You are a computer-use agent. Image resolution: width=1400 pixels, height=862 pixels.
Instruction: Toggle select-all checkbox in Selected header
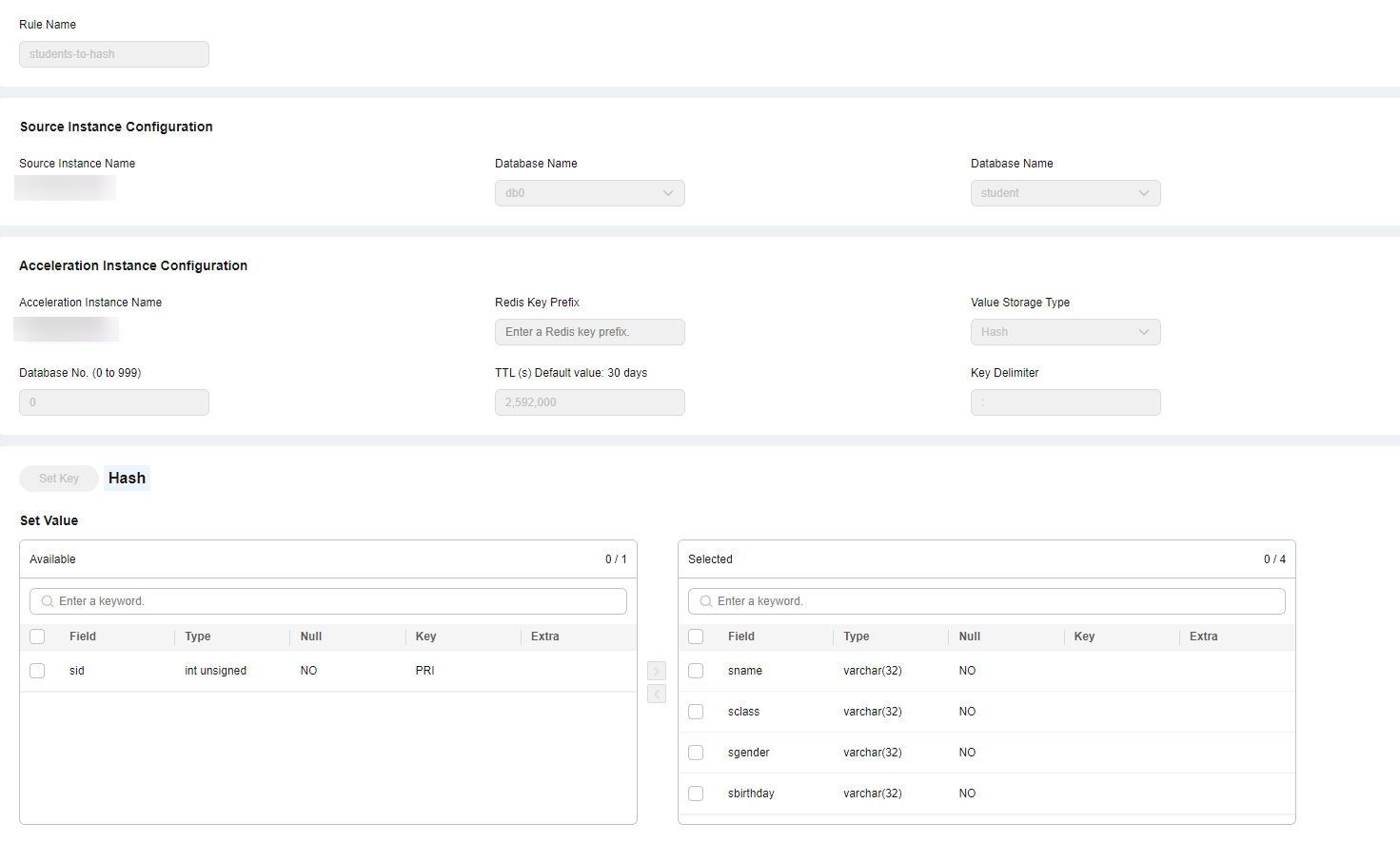pos(696,637)
